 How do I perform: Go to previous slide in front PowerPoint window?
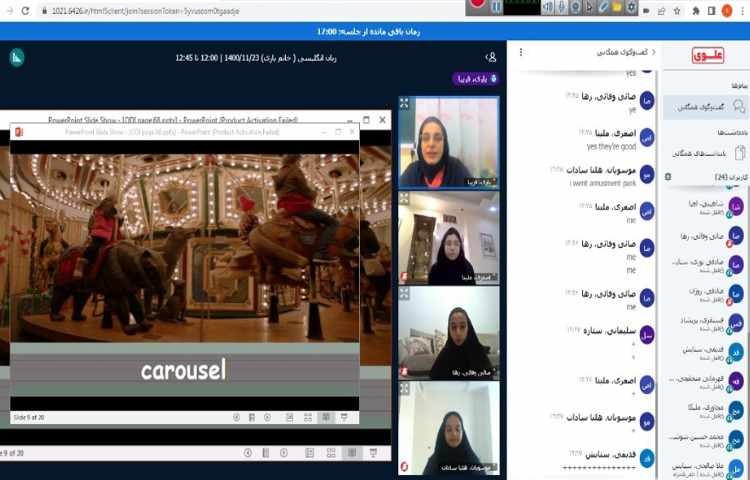(236, 417)
